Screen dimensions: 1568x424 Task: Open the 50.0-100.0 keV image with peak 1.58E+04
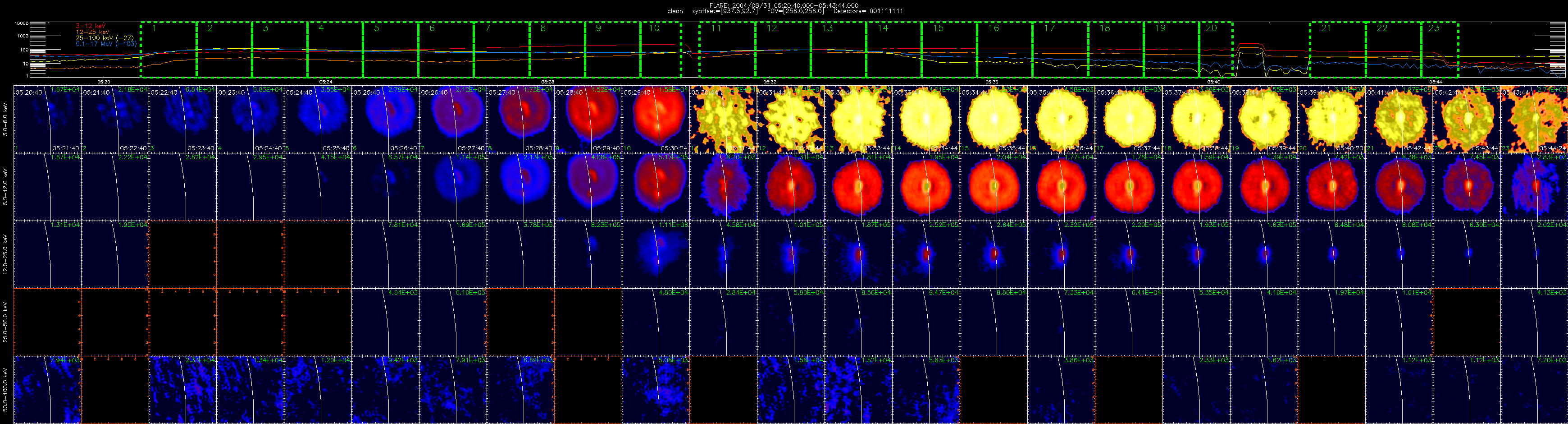pyautogui.click(x=791, y=389)
